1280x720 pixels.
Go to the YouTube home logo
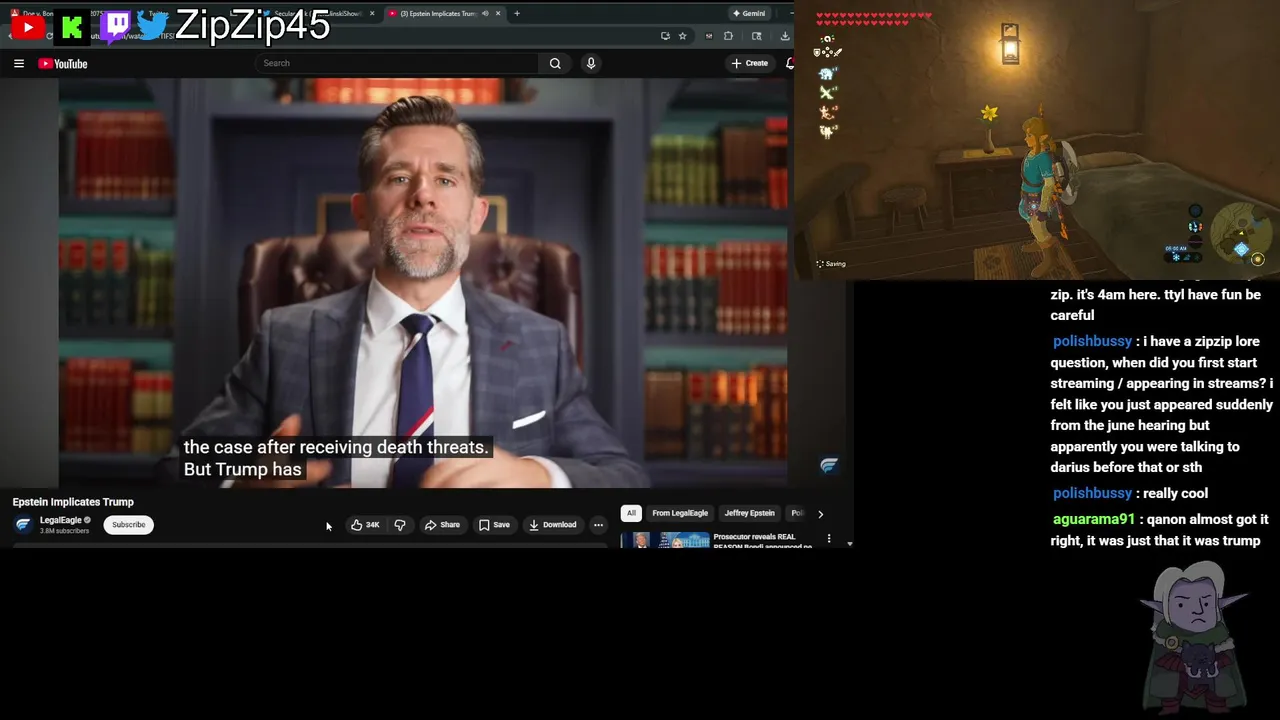[63, 64]
